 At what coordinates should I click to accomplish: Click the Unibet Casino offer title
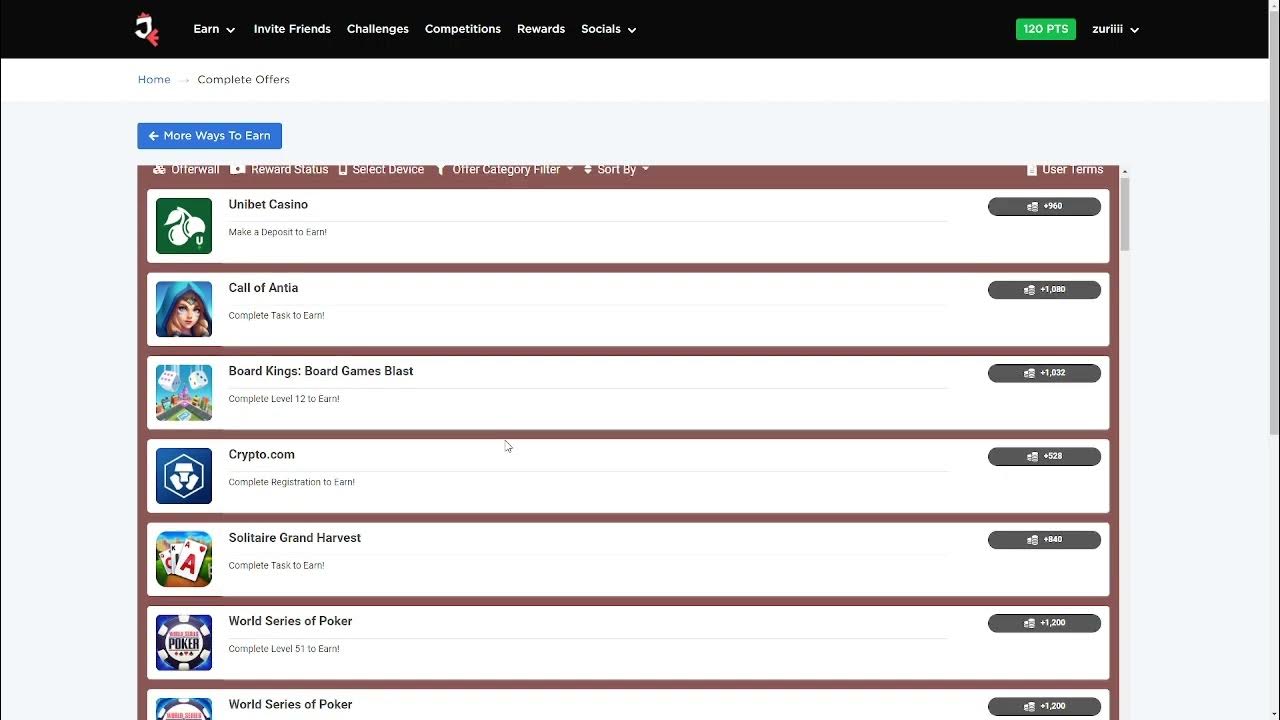click(x=268, y=204)
